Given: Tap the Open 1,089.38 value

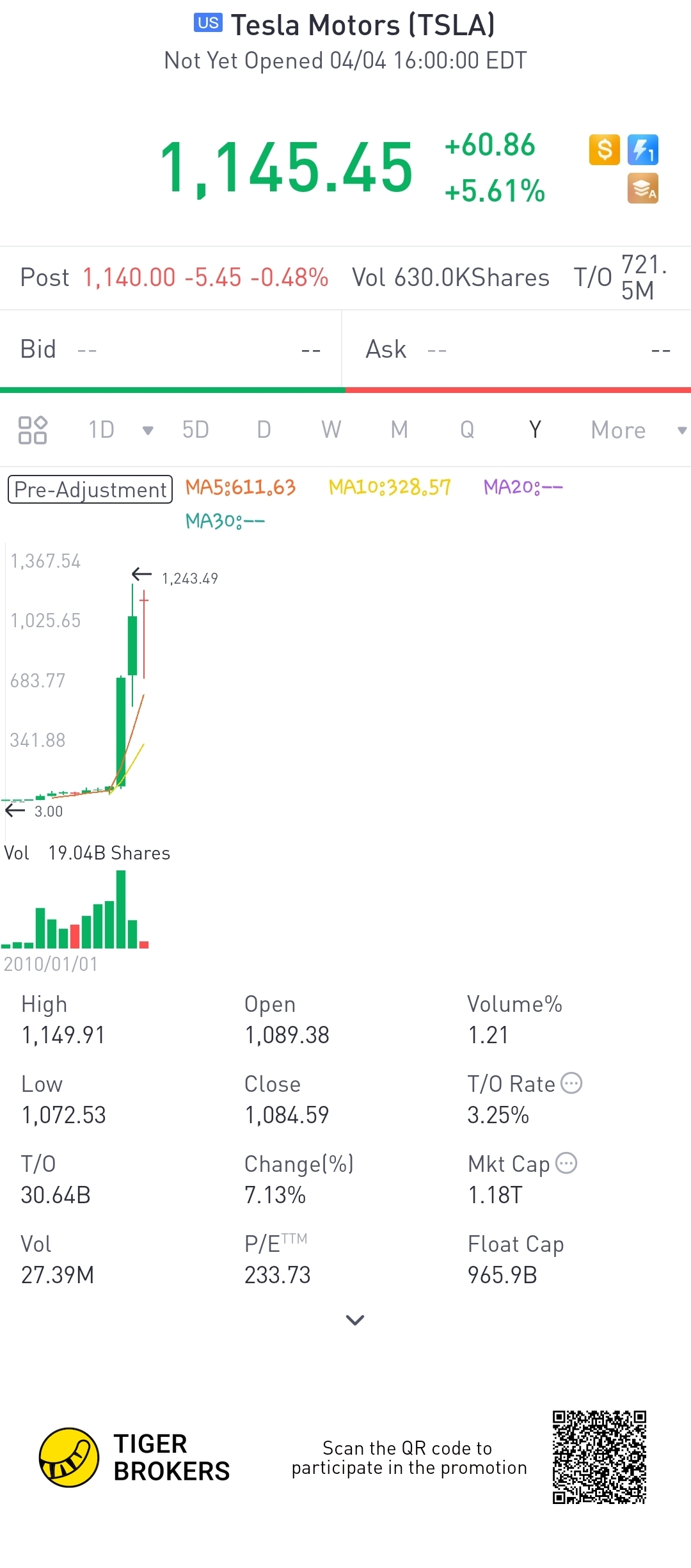Looking at the screenshot, I should point(287,1035).
